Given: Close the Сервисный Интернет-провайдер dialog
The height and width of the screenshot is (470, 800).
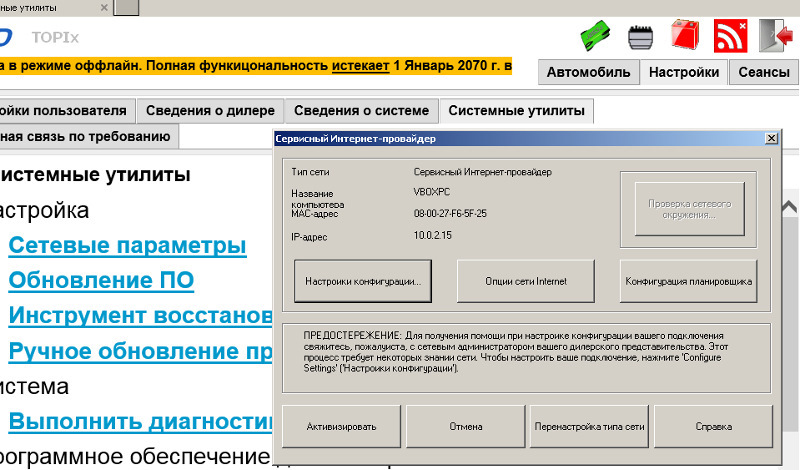Looking at the screenshot, I should click(771, 138).
